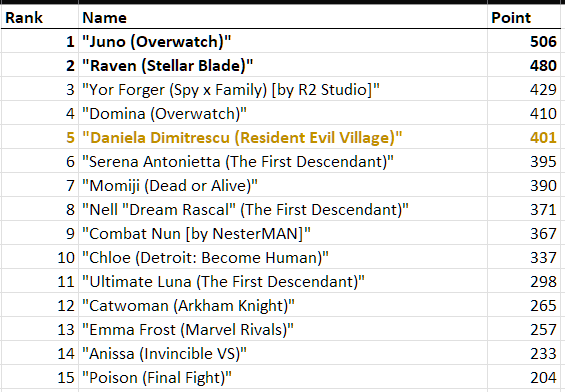Select the "Catwoman (Arkham Knight)" cell
The height and width of the screenshot is (392, 565).
click(x=283, y=305)
